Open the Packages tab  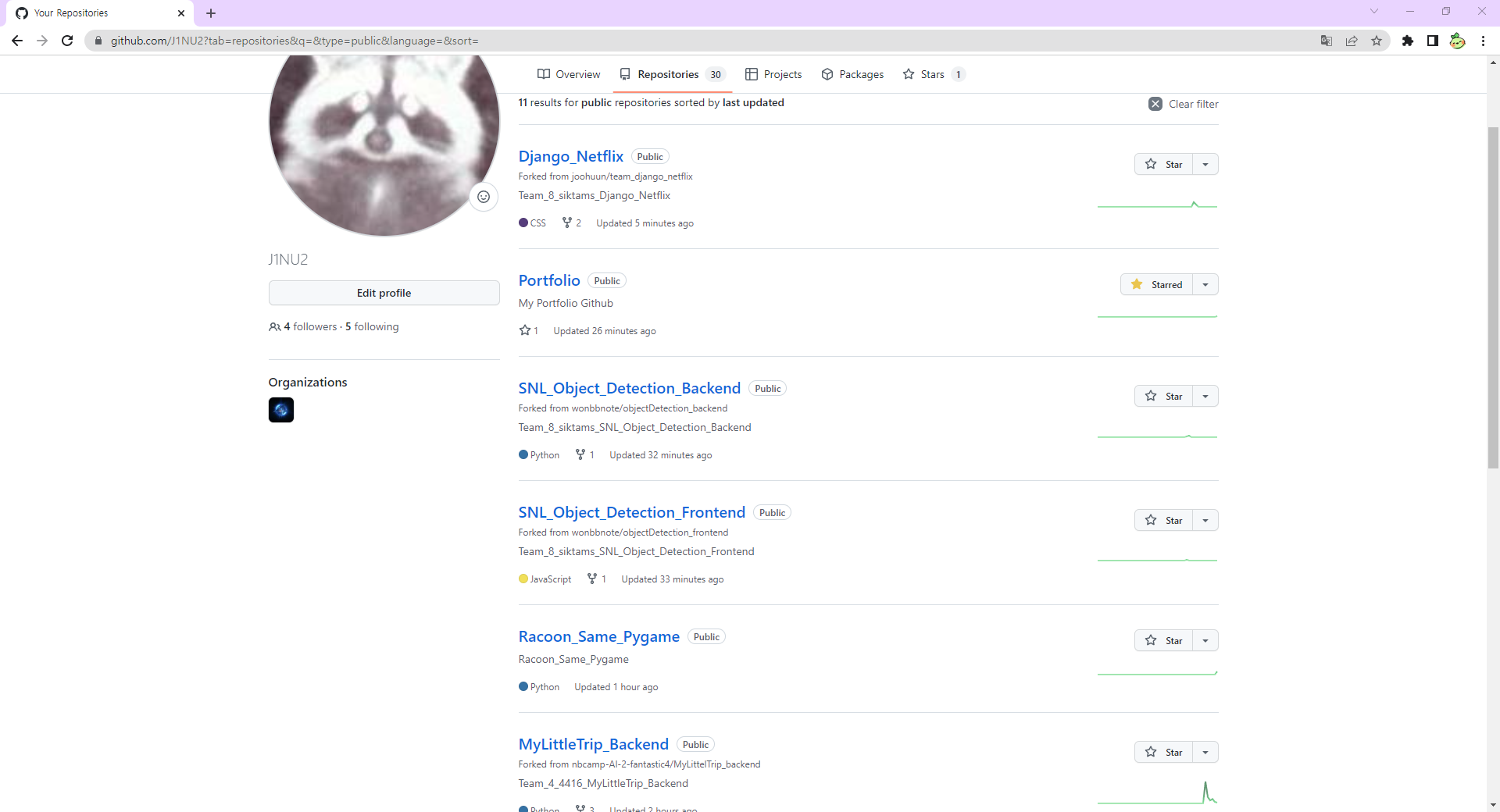pos(852,74)
